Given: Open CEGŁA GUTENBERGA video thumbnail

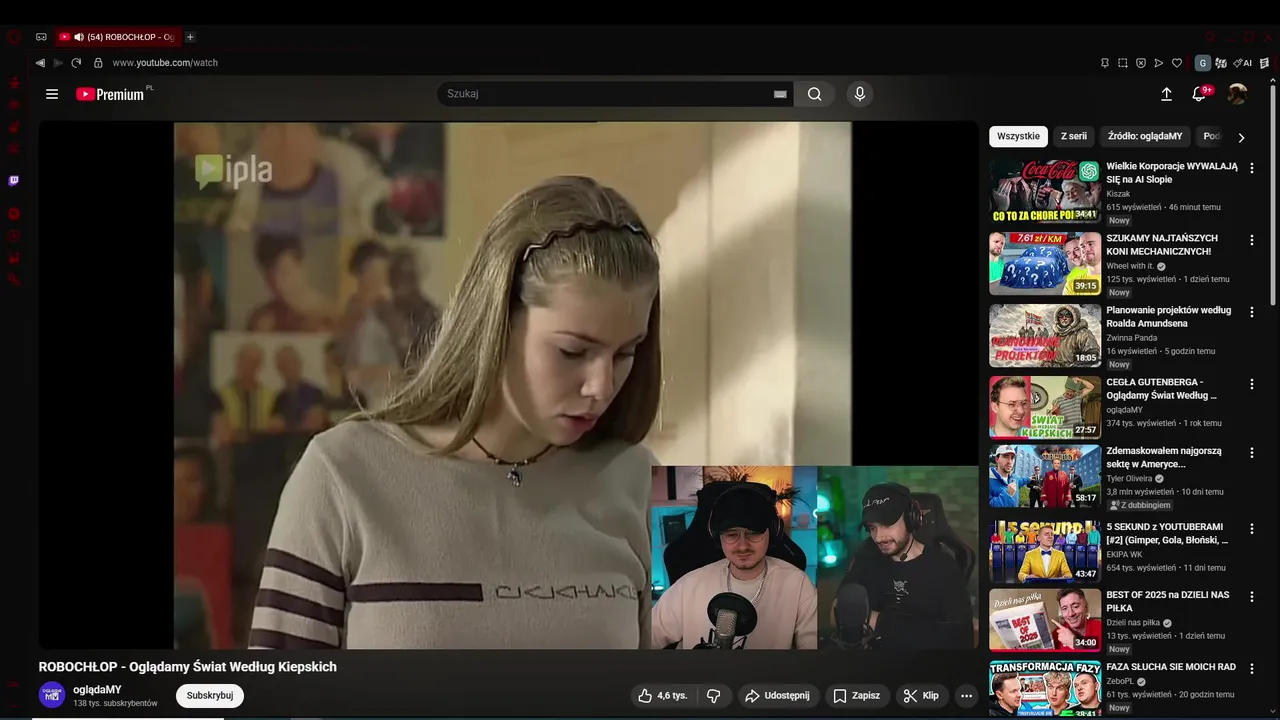Looking at the screenshot, I should [1045, 407].
